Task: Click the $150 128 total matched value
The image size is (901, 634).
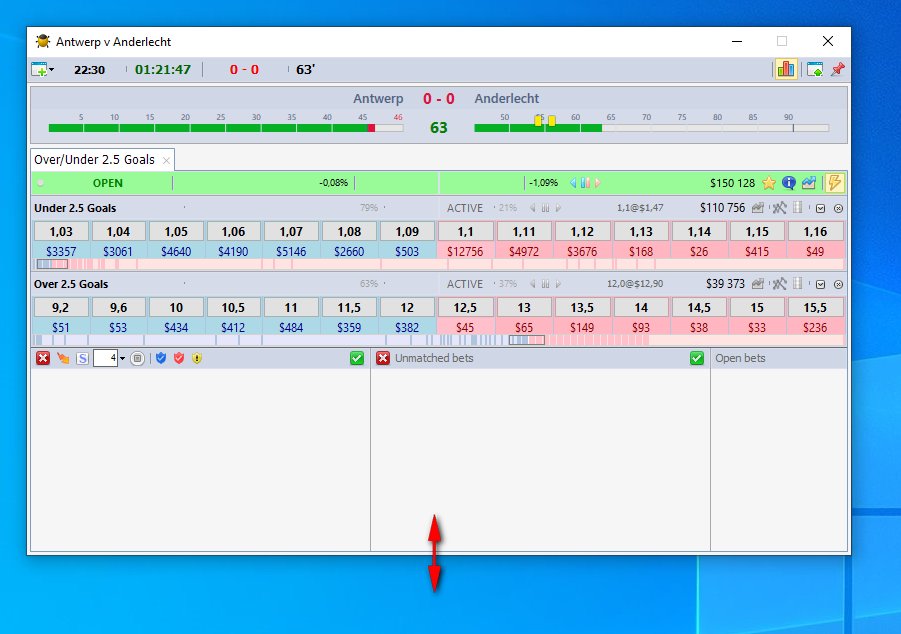Action: pyautogui.click(x=732, y=183)
